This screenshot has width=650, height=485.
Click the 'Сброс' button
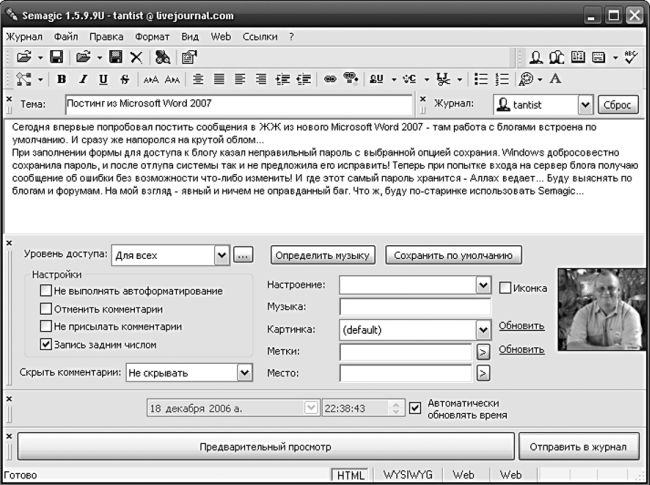[x=618, y=105]
